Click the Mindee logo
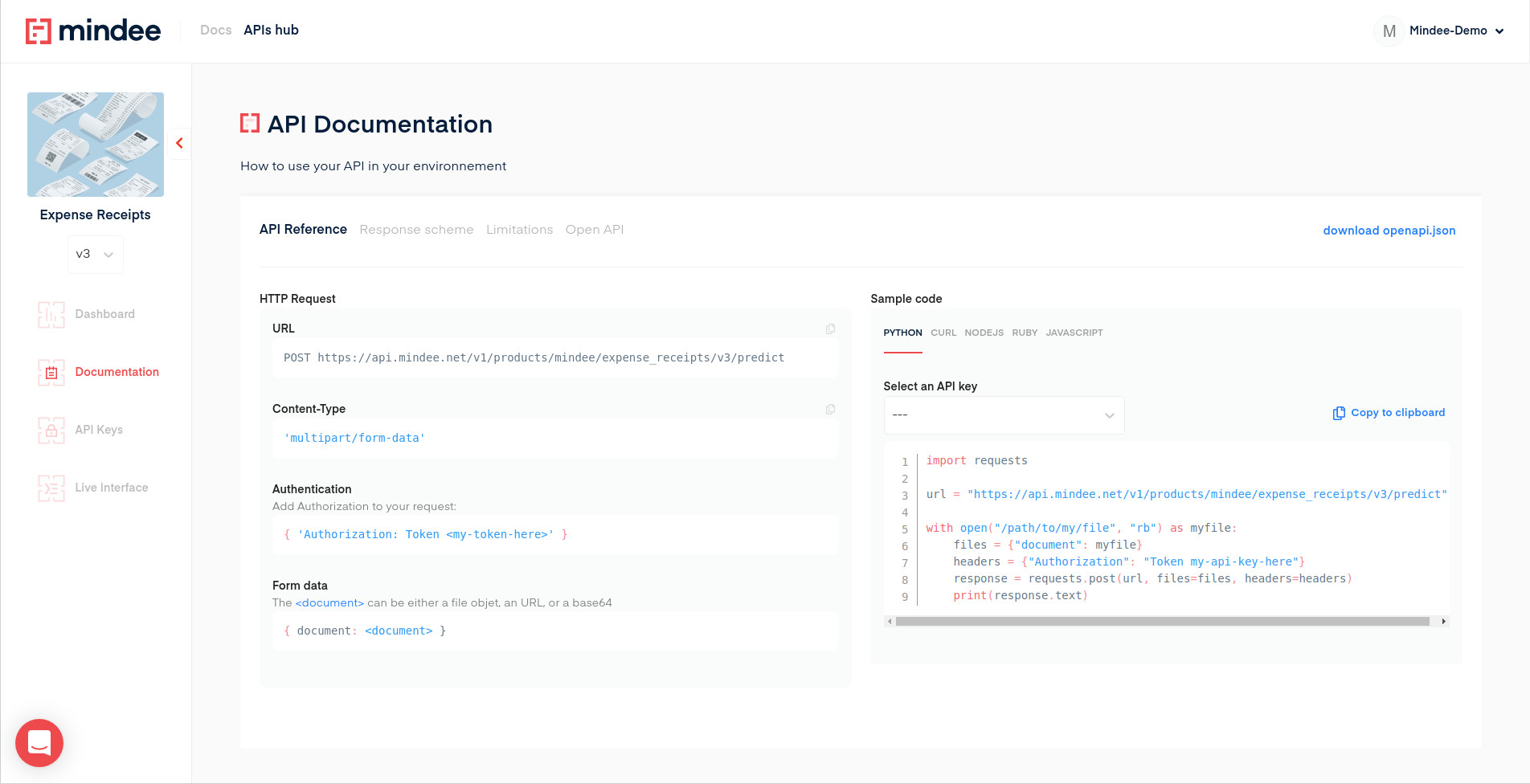1530x784 pixels. [93, 31]
